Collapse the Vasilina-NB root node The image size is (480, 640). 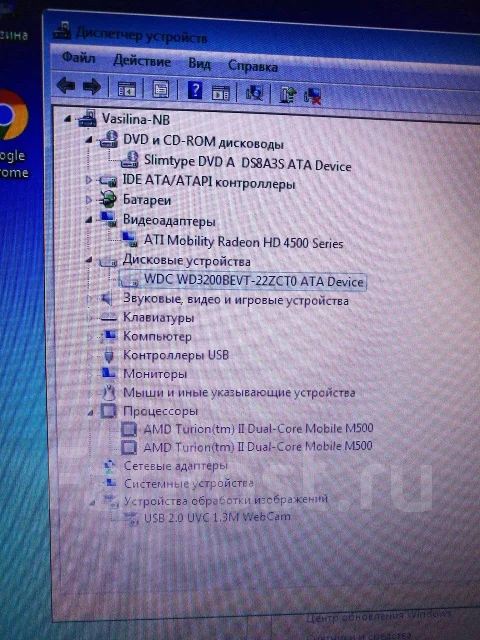point(67,119)
